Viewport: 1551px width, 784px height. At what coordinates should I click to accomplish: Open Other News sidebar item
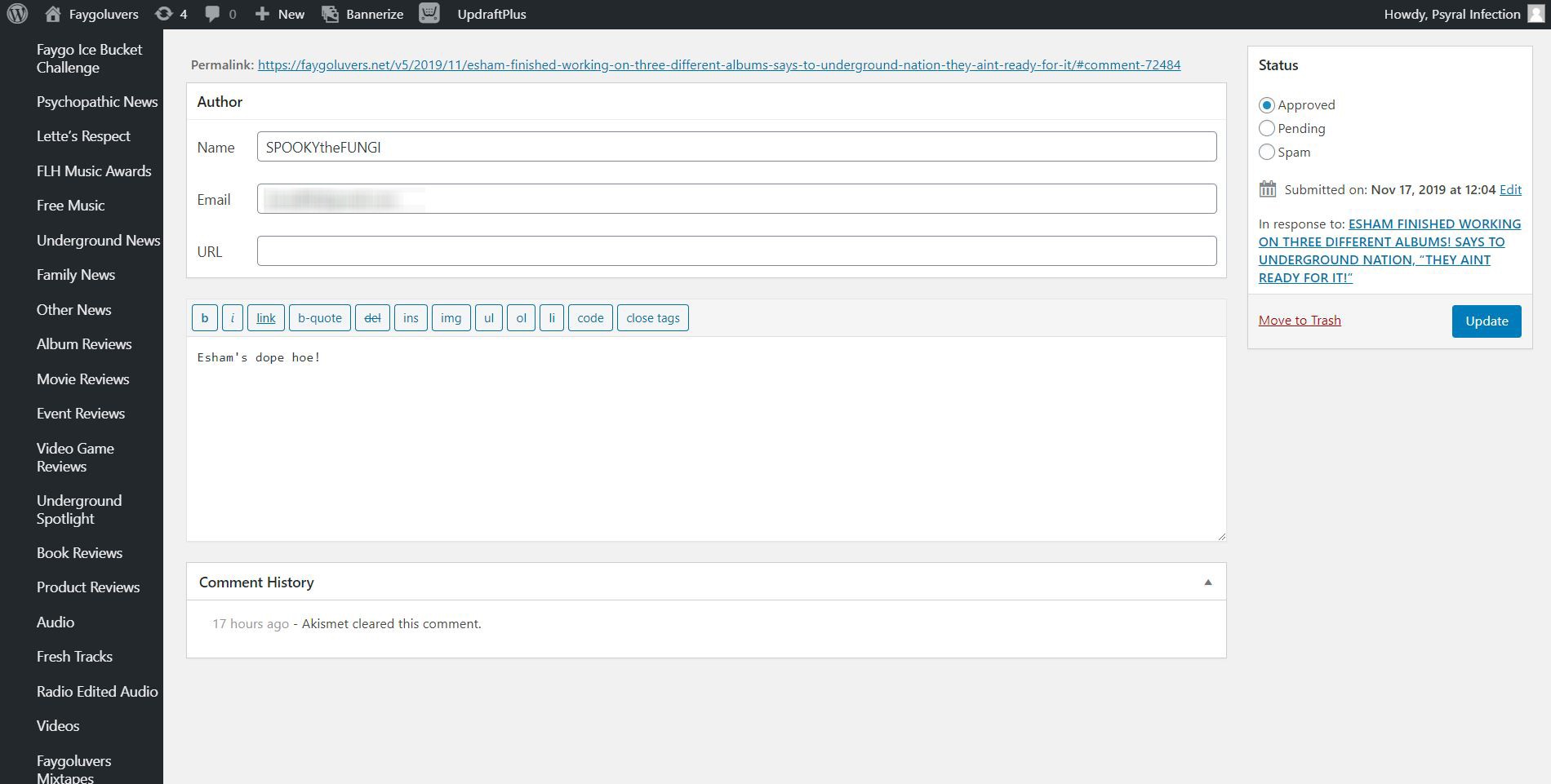coord(73,310)
